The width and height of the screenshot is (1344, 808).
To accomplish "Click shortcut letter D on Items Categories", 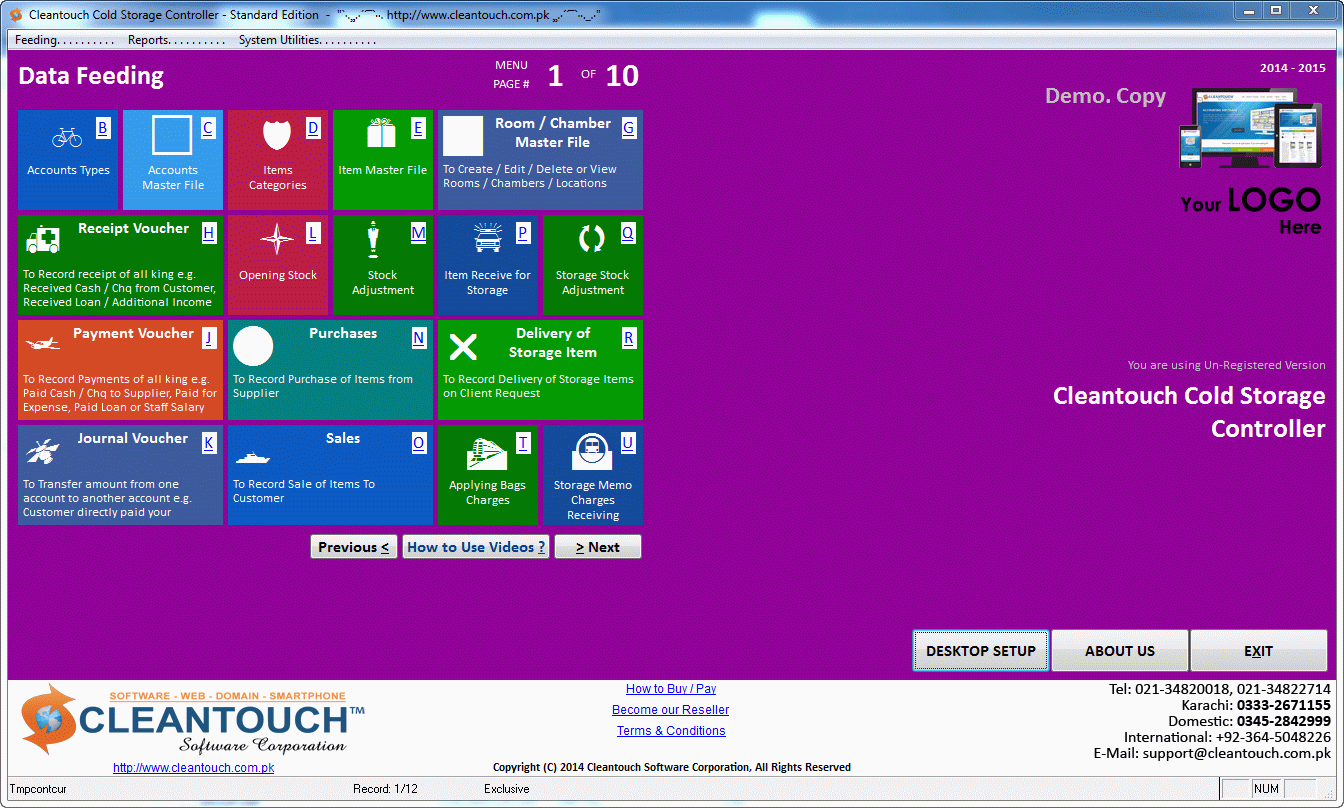I will pyautogui.click(x=313, y=128).
